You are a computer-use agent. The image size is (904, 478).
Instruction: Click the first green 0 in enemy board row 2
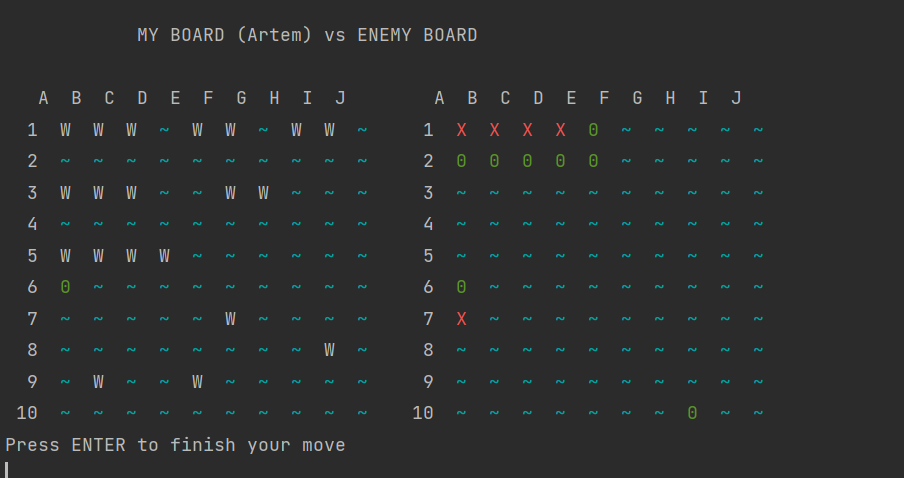point(461,161)
